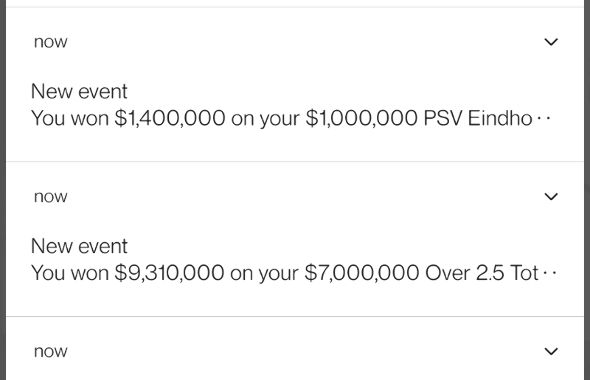Click the "You won" text in PSV notification
590x380 pixels.
click(x=70, y=118)
